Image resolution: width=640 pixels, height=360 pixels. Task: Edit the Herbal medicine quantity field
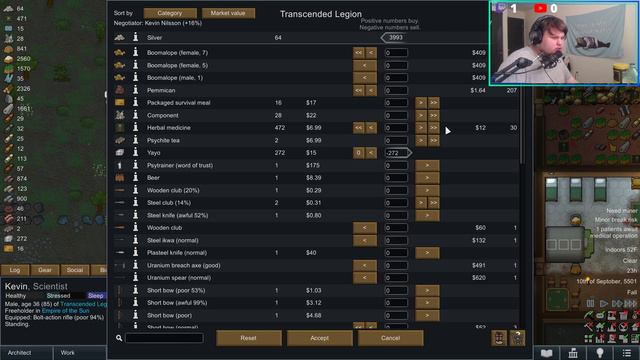[396, 128]
